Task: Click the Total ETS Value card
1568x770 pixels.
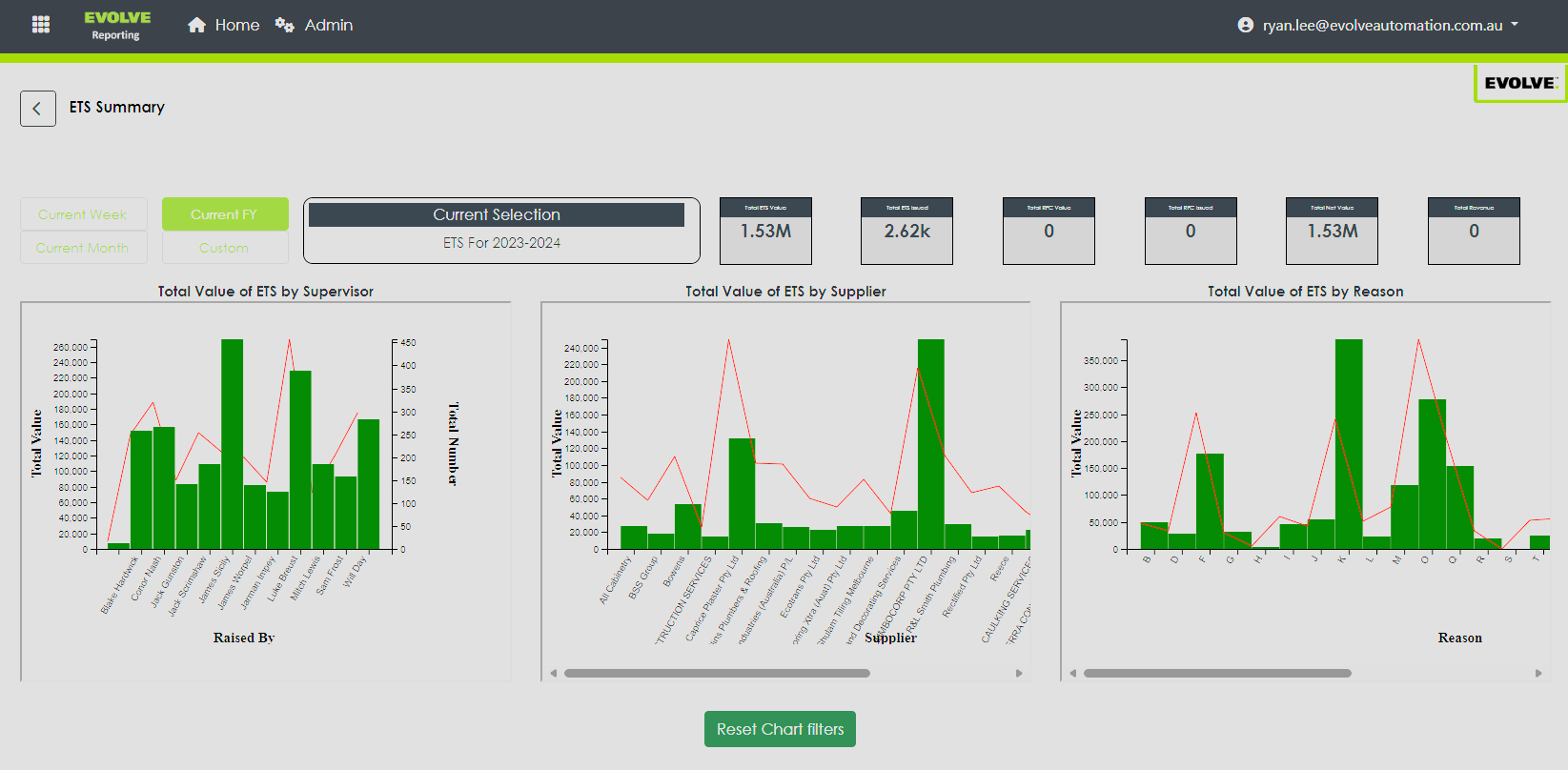Action: (765, 231)
